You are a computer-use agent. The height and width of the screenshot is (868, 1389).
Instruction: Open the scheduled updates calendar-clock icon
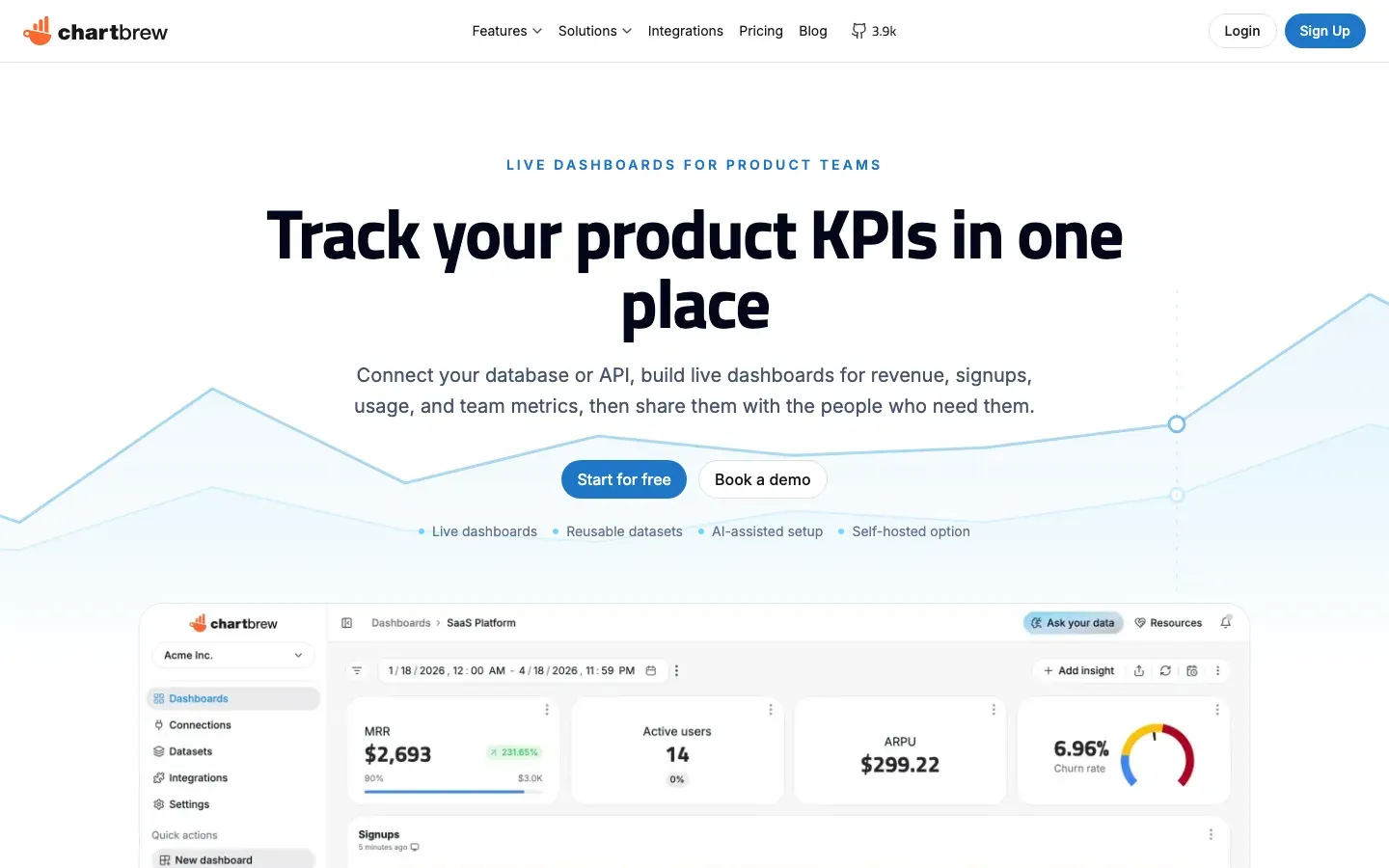1192,670
